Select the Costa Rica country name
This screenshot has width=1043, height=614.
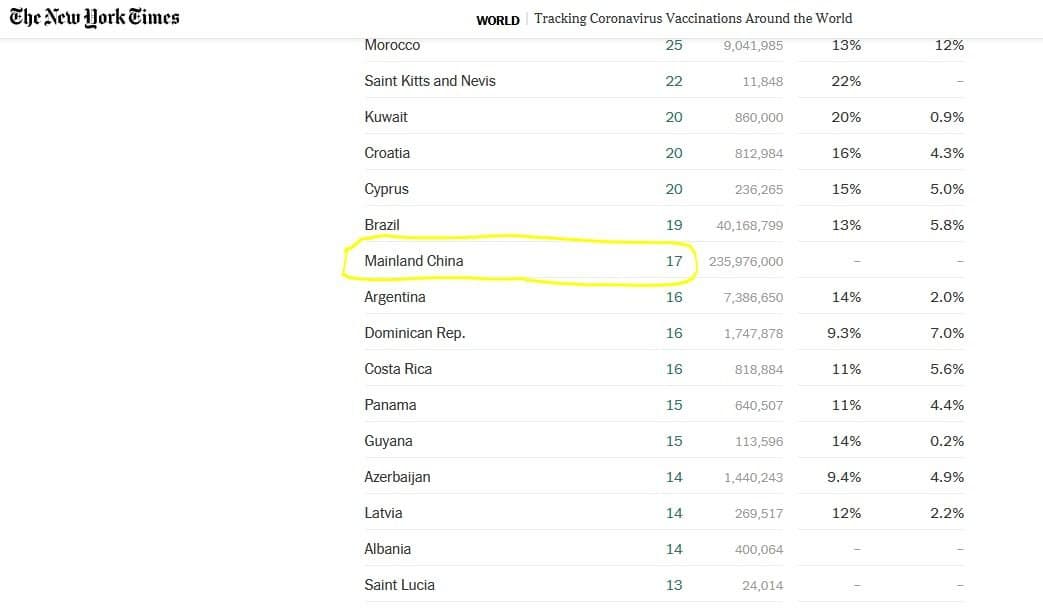coord(398,369)
